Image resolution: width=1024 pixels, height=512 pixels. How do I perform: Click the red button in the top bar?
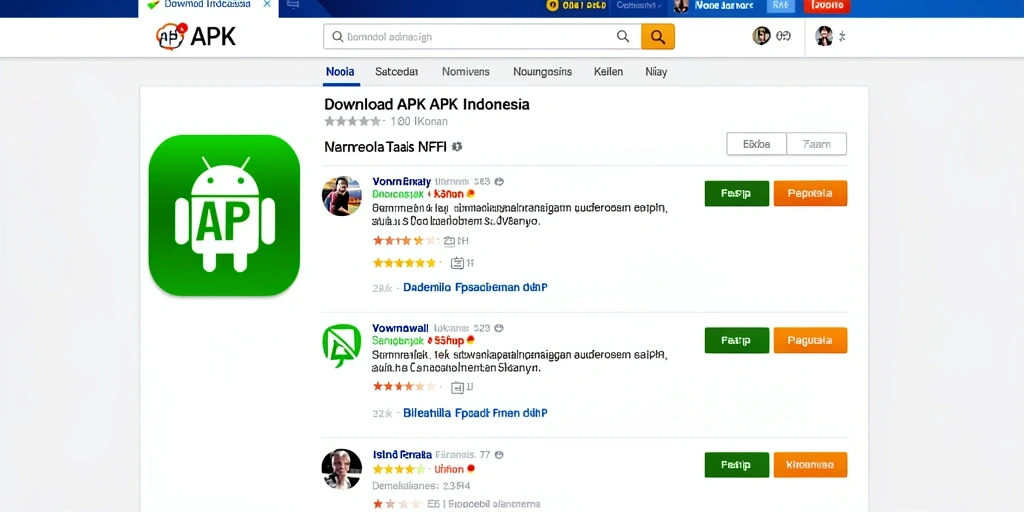(x=827, y=6)
